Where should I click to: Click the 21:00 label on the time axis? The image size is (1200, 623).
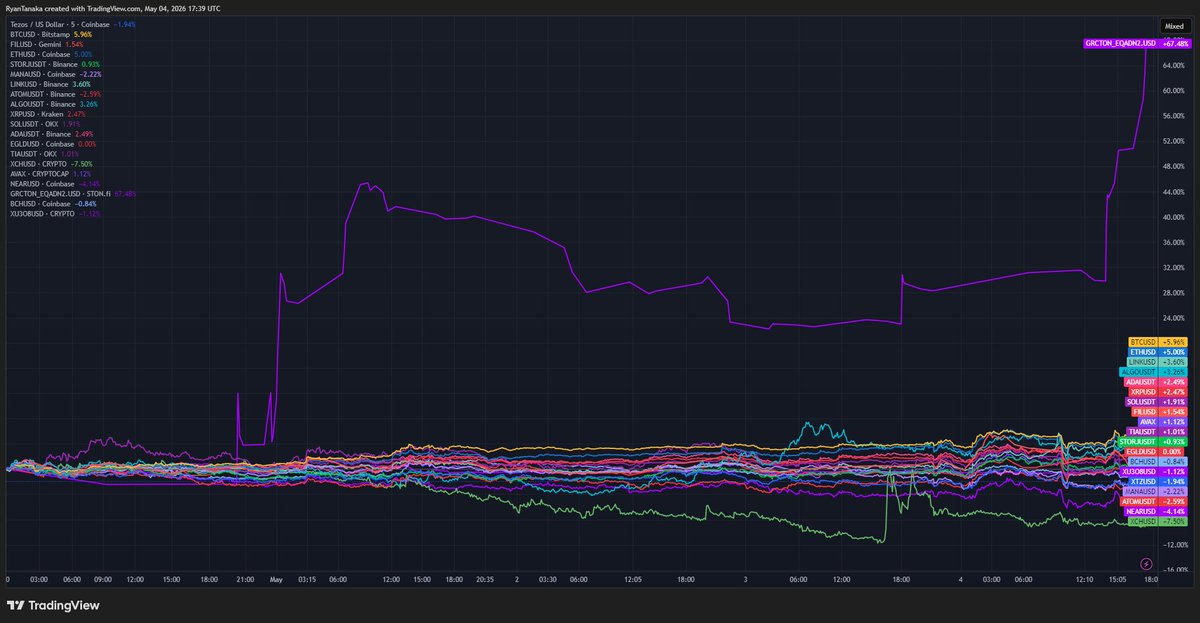245,579
